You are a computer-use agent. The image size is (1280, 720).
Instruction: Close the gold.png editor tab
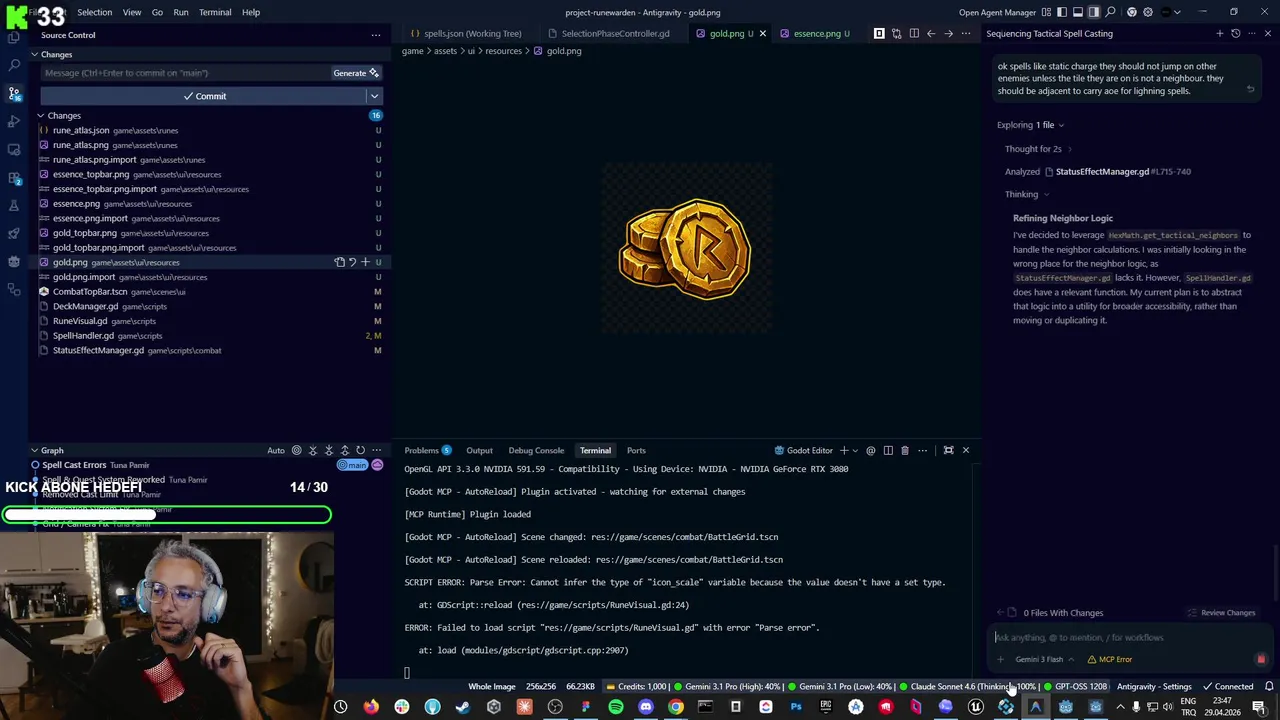point(762,34)
